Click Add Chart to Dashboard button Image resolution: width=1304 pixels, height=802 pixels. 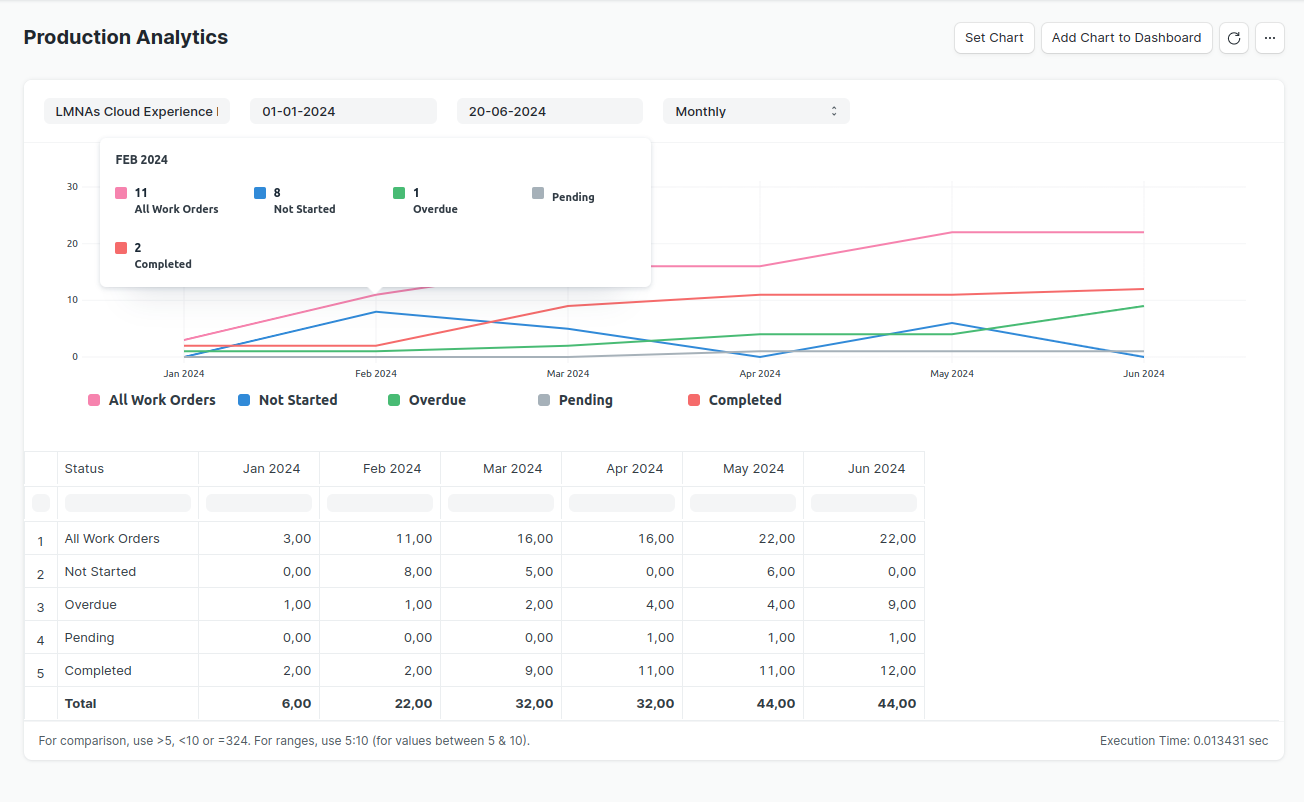tap(1127, 38)
